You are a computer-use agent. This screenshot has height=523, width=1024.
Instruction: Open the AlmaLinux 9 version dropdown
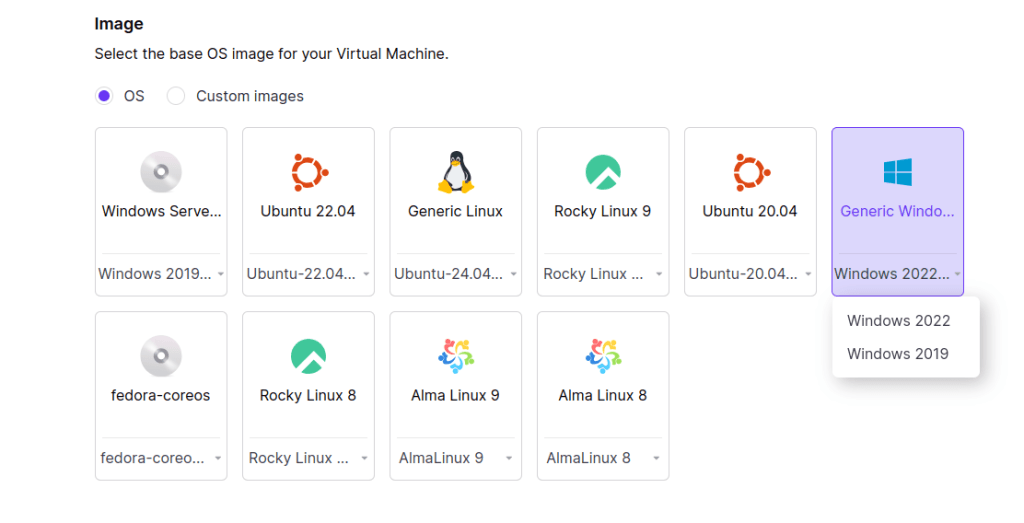pos(456,458)
